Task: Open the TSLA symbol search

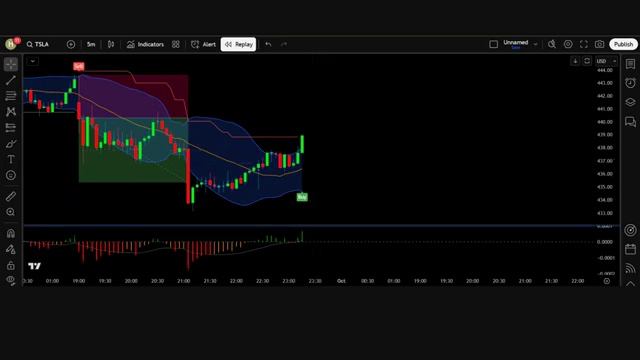Action: (38, 44)
